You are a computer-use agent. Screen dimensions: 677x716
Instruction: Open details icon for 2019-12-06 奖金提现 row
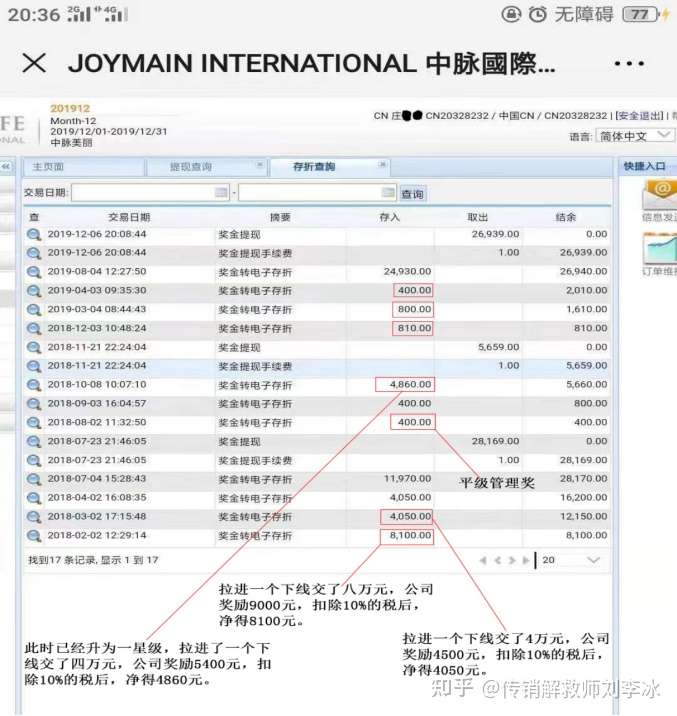pos(34,235)
